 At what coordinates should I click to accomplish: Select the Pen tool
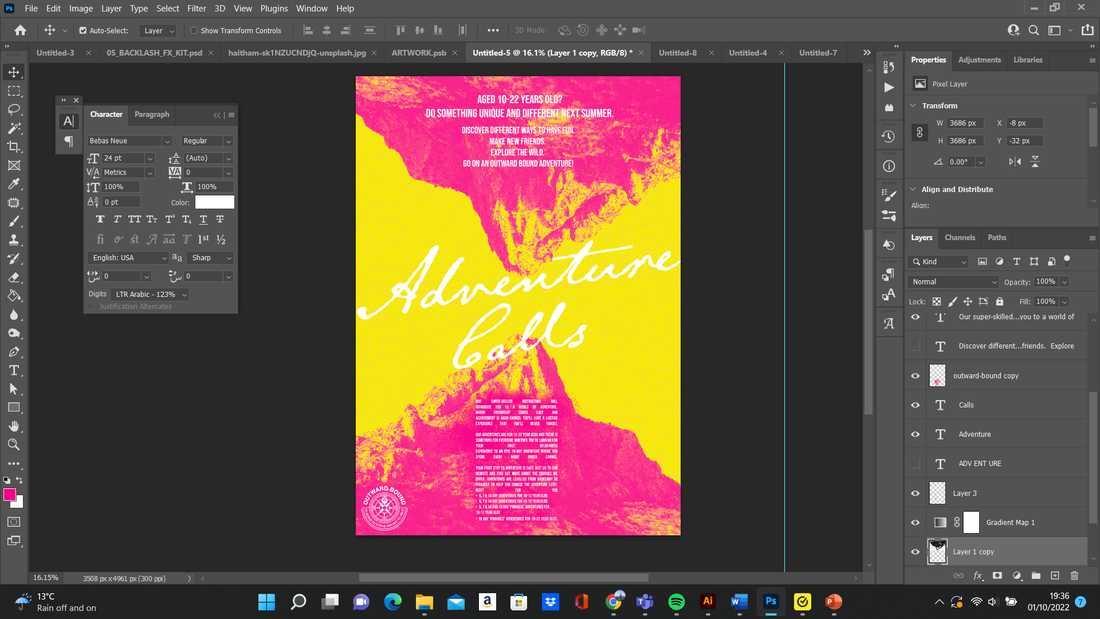14,352
